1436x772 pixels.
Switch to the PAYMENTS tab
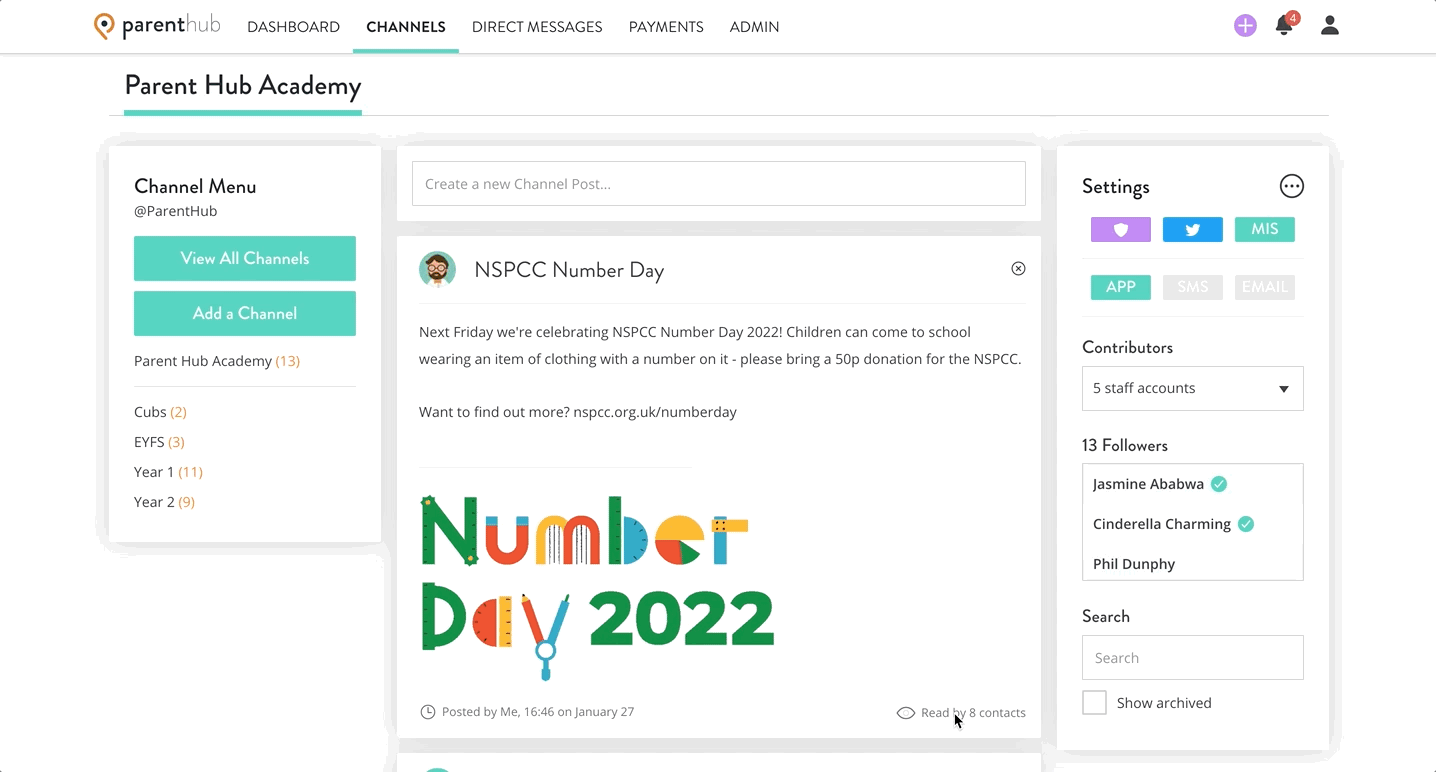(666, 27)
